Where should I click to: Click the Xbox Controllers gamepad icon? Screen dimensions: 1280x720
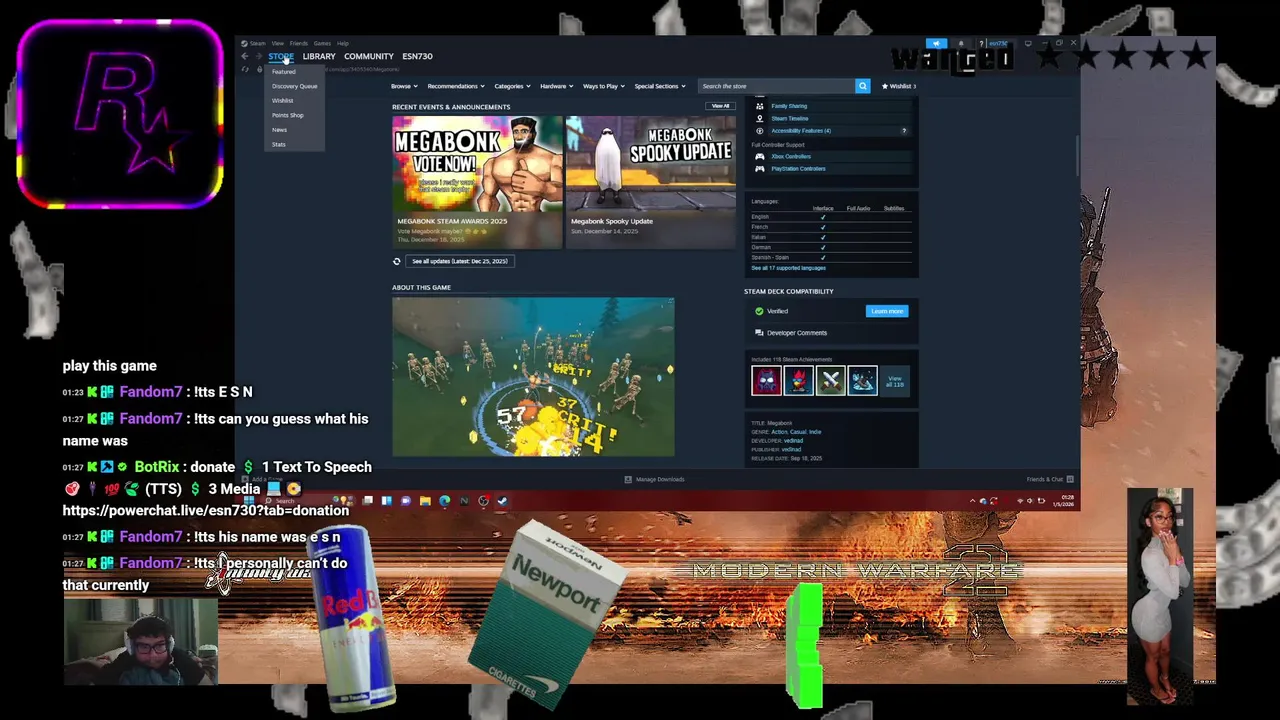point(759,156)
